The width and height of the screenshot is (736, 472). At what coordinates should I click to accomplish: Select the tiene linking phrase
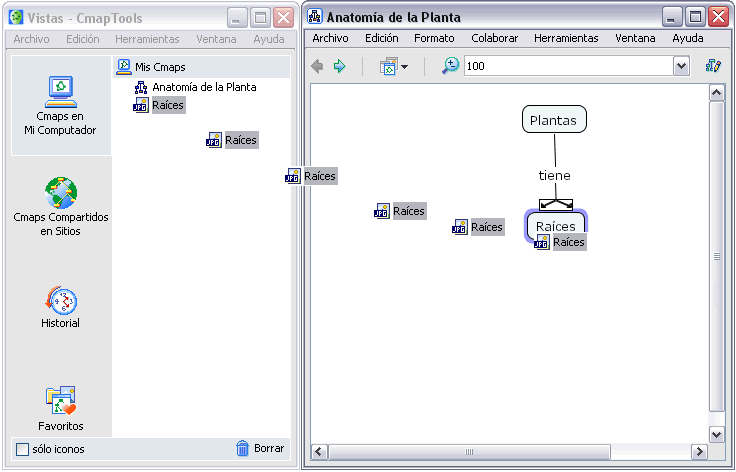(x=554, y=175)
